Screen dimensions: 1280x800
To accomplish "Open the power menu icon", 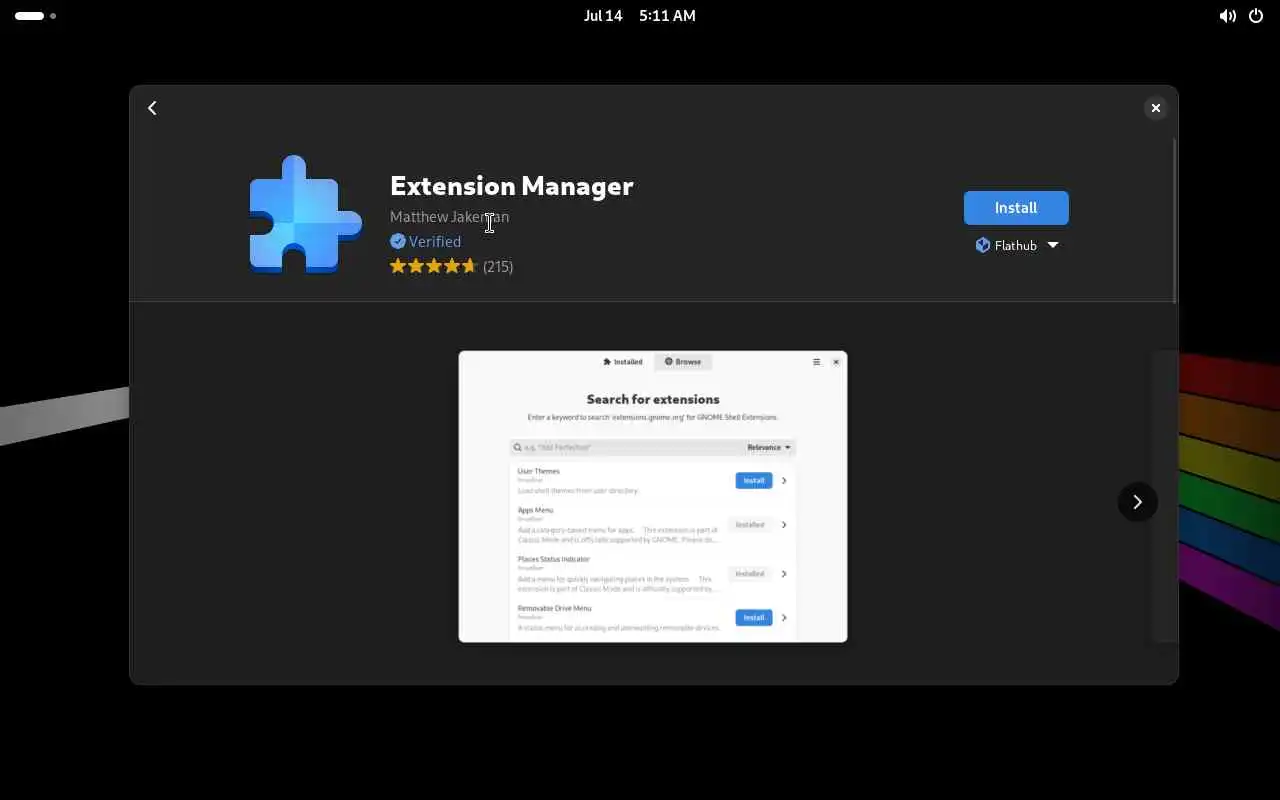I will pos(1256,16).
